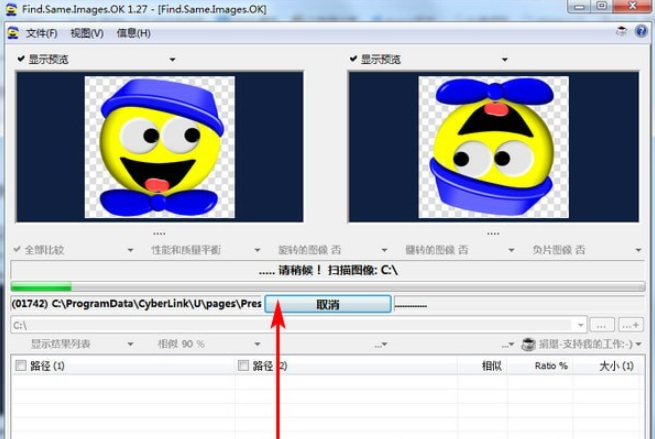Expand the right preview dropdown arrow

505,60
